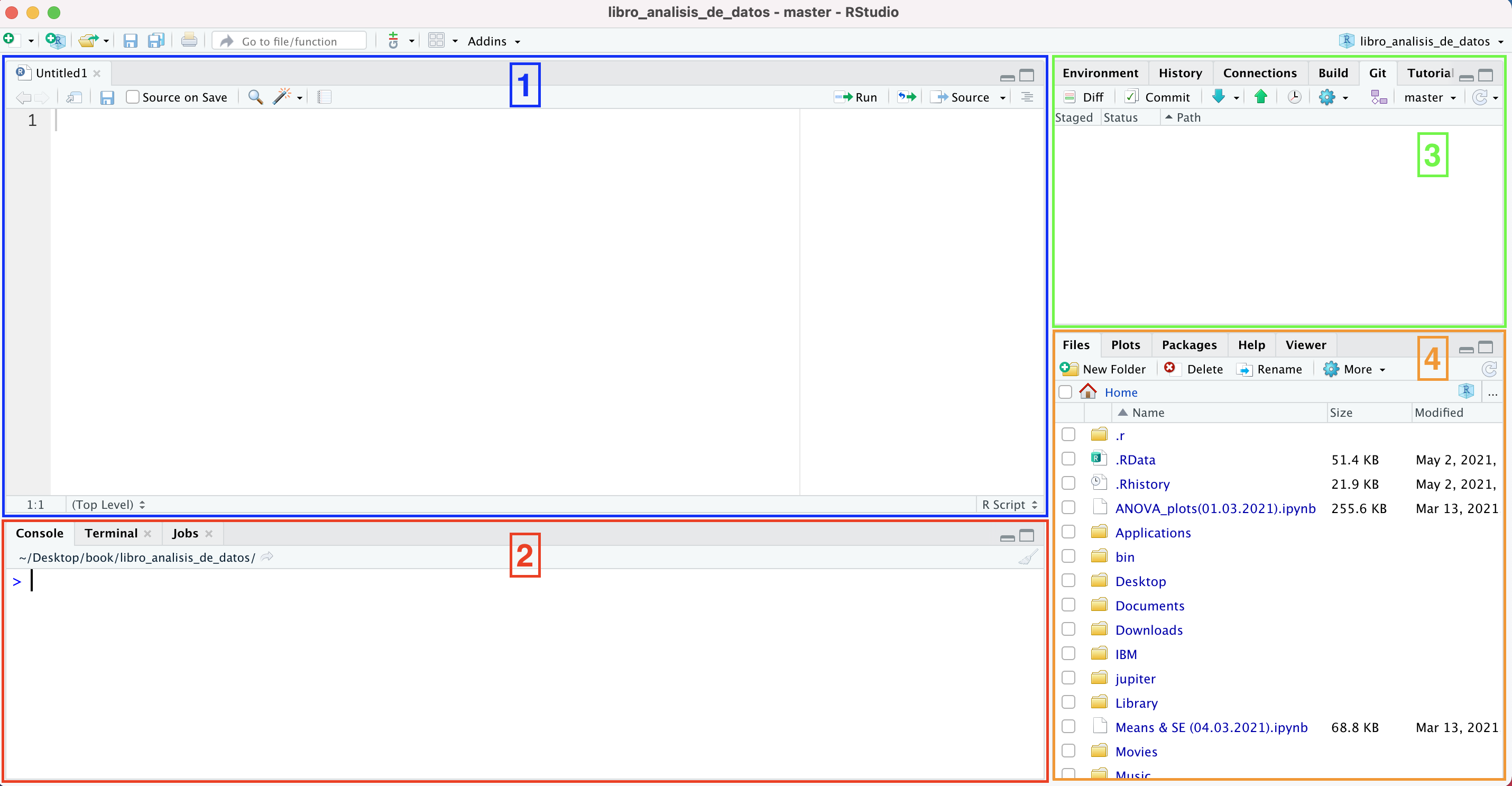Open the find and replace magnifier in editor

pyautogui.click(x=255, y=97)
